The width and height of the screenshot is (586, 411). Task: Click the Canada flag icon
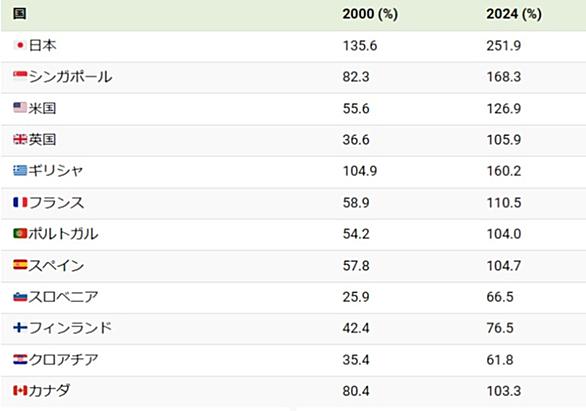20,391
